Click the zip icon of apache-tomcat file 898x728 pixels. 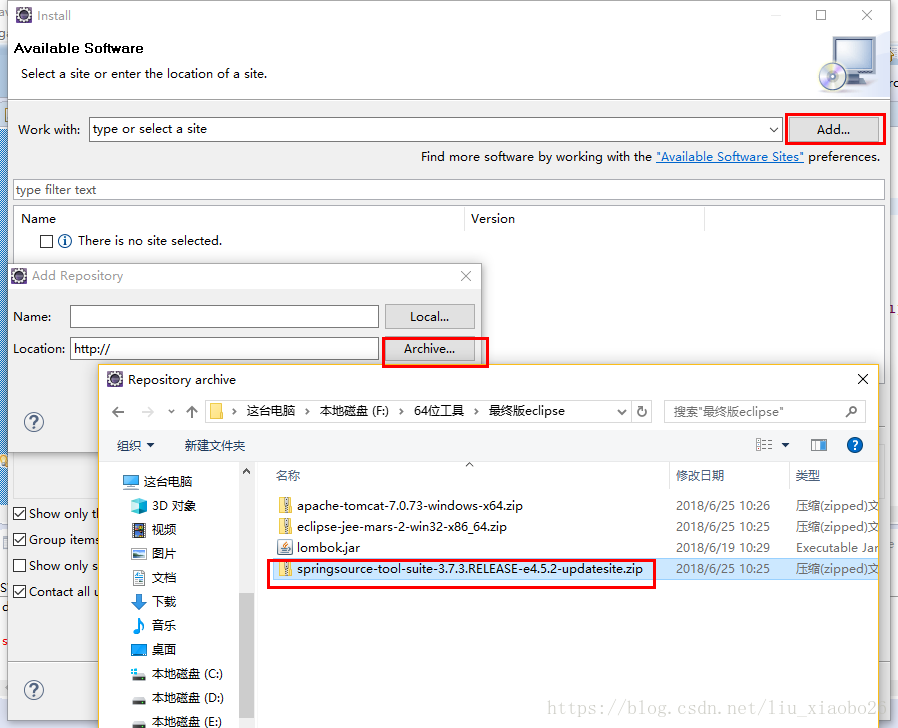(285, 505)
